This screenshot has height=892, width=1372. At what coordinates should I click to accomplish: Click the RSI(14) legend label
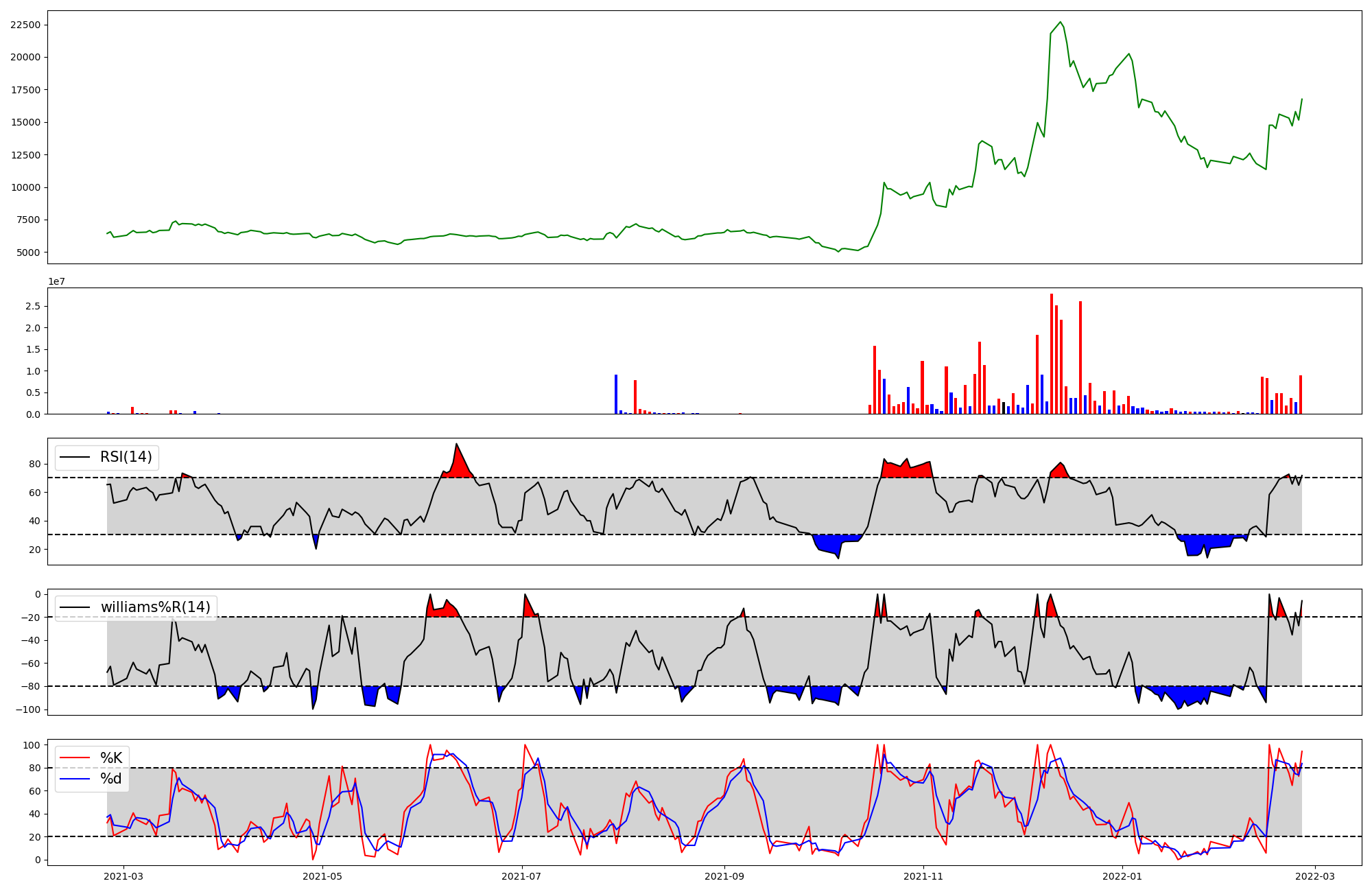[x=126, y=457]
